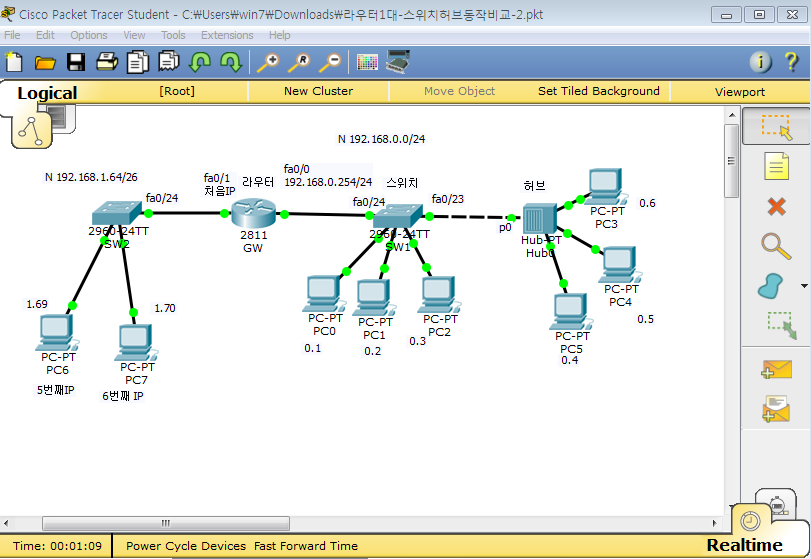811x559 pixels.
Task: Select the PC0 computer
Action: tap(323, 295)
